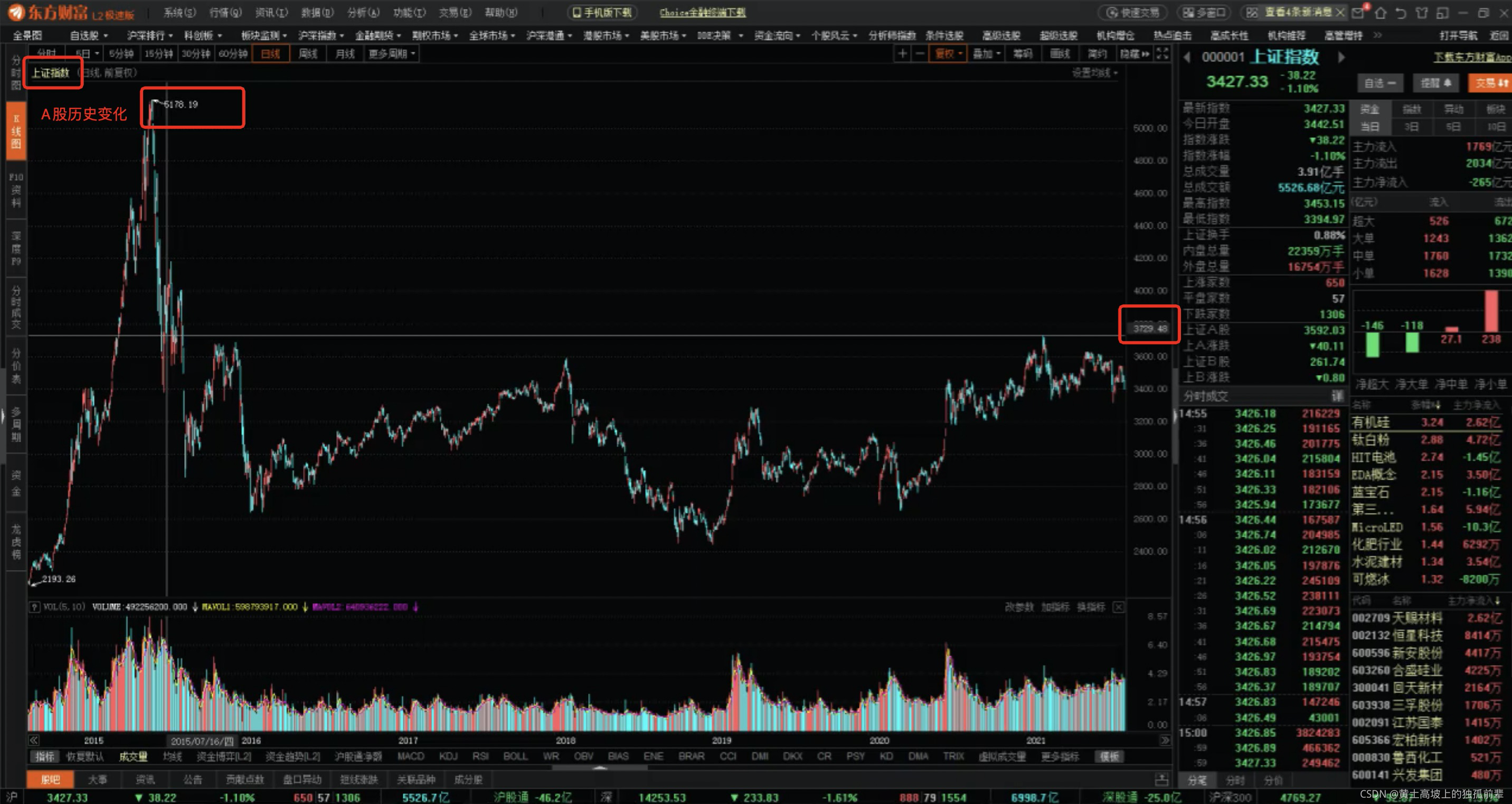The width and height of the screenshot is (1512, 804).
Task: Toggle 提醒 alert bell button
Action: click(1435, 83)
